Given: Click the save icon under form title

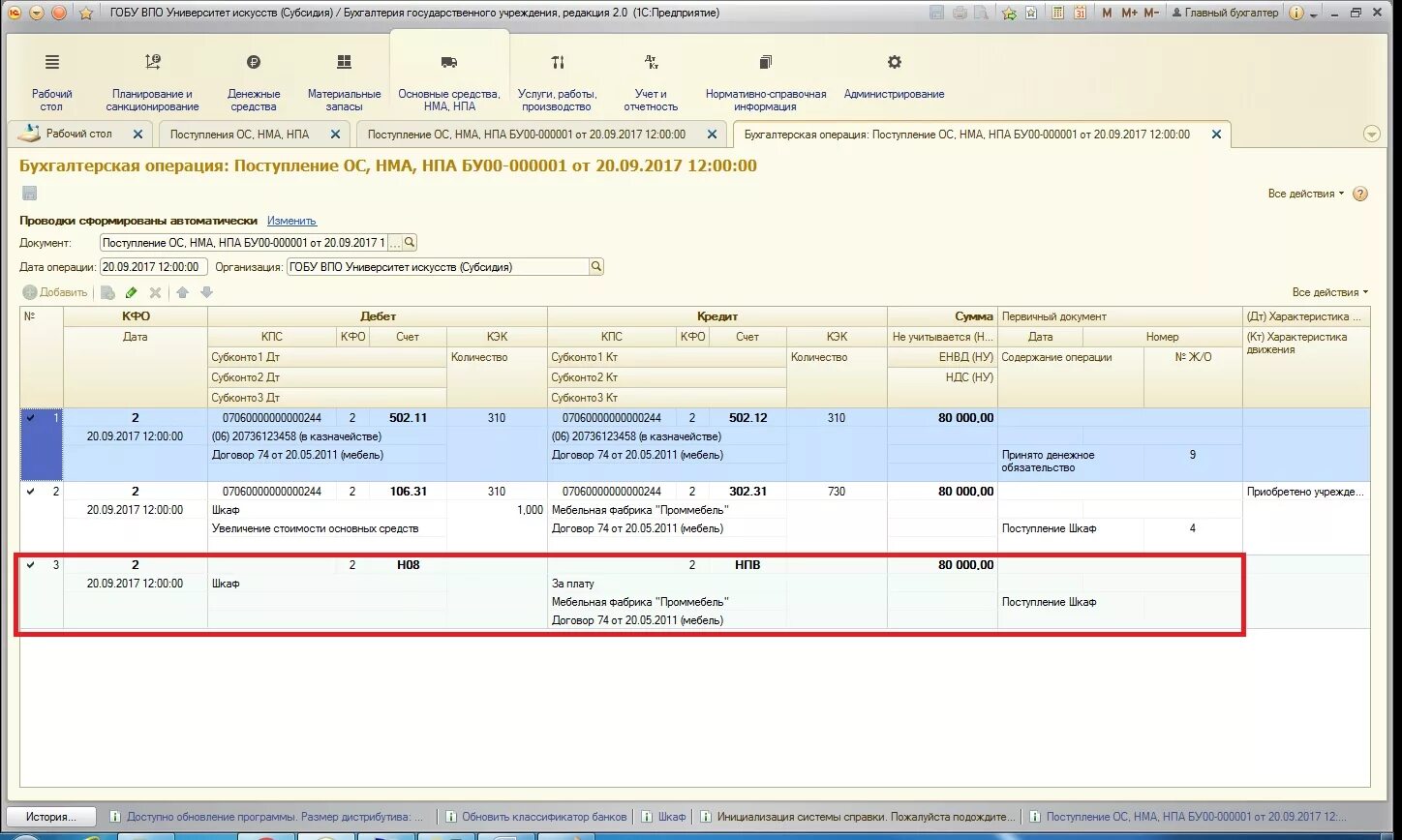Looking at the screenshot, I should click(29, 193).
